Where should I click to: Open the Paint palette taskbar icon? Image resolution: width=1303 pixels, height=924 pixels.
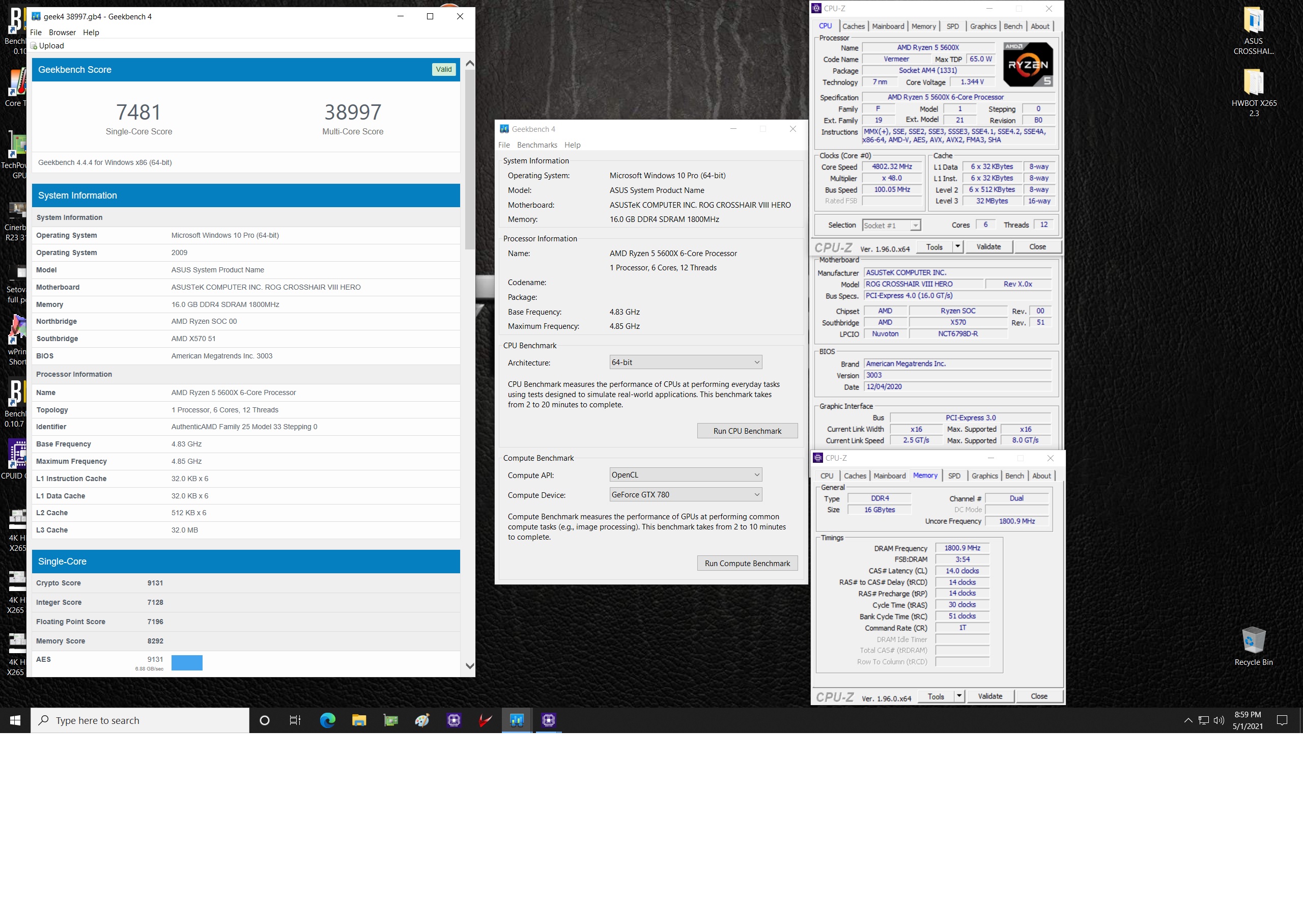[x=422, y=720]
